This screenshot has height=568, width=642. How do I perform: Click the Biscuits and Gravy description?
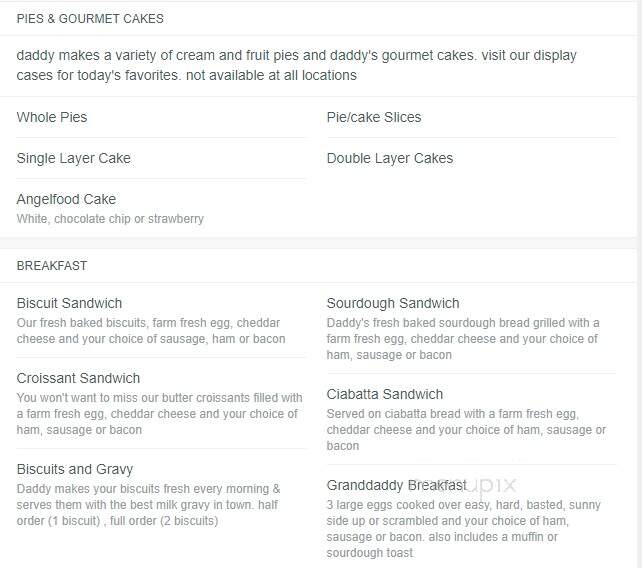148,505
